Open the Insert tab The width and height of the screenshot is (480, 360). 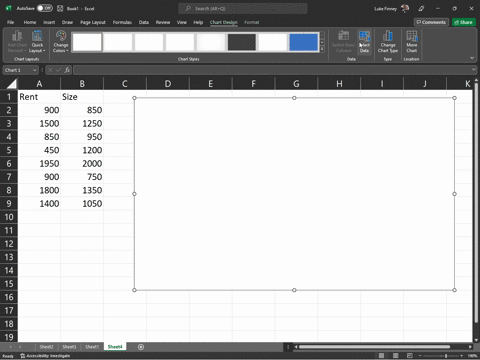tap(49, 22)
